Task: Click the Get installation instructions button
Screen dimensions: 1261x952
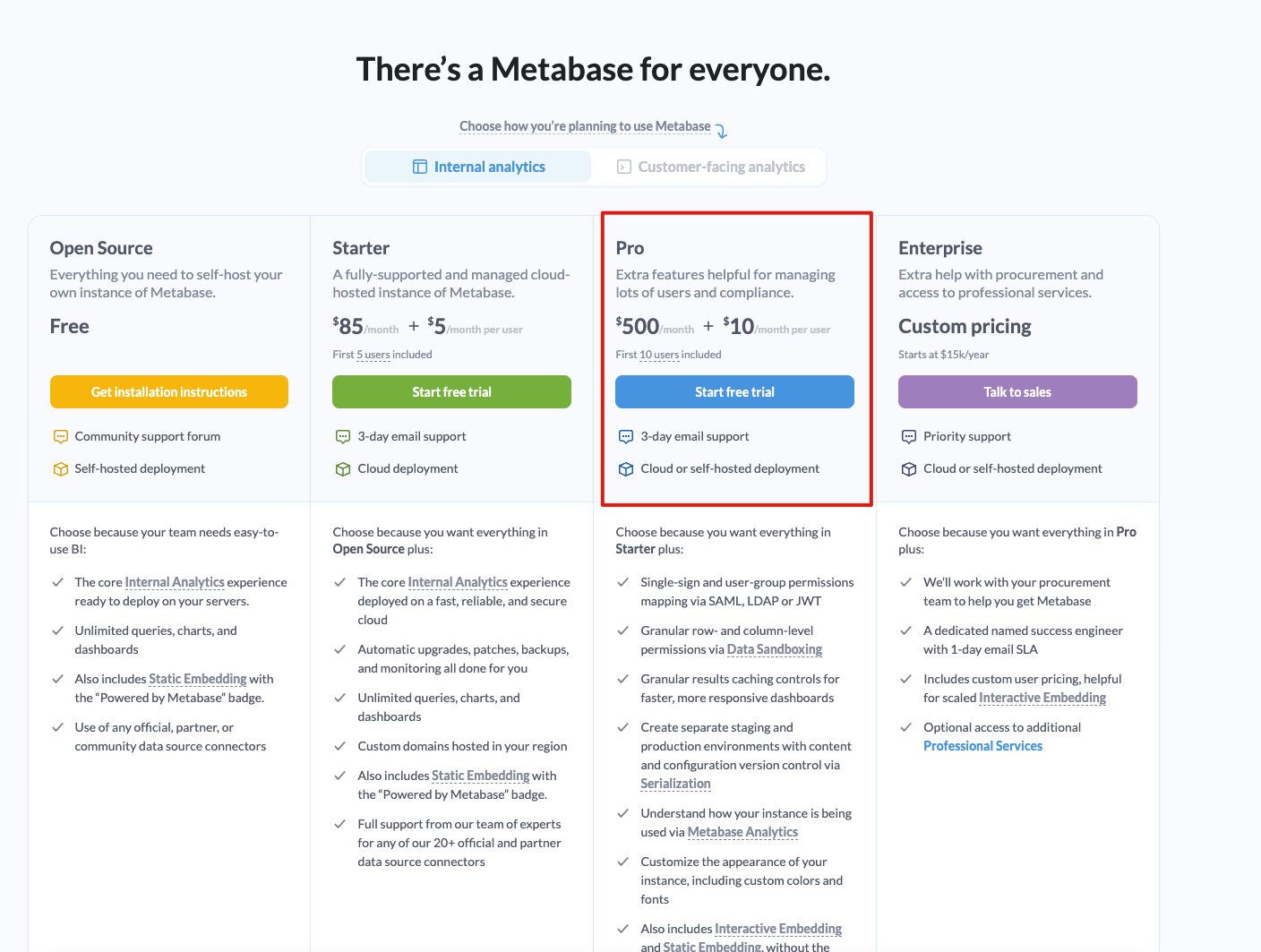Action: [169, 392]
